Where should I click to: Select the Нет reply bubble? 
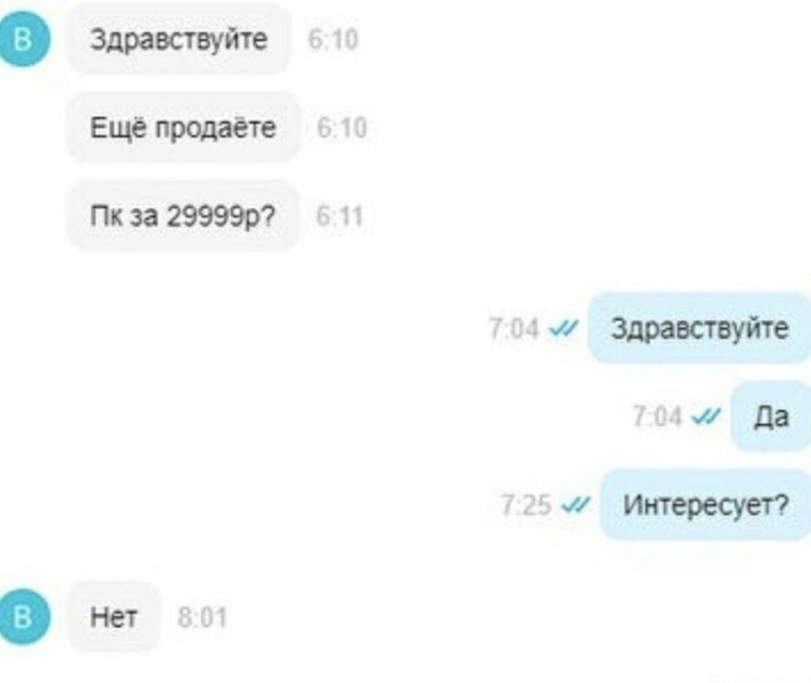pos(114,617)
